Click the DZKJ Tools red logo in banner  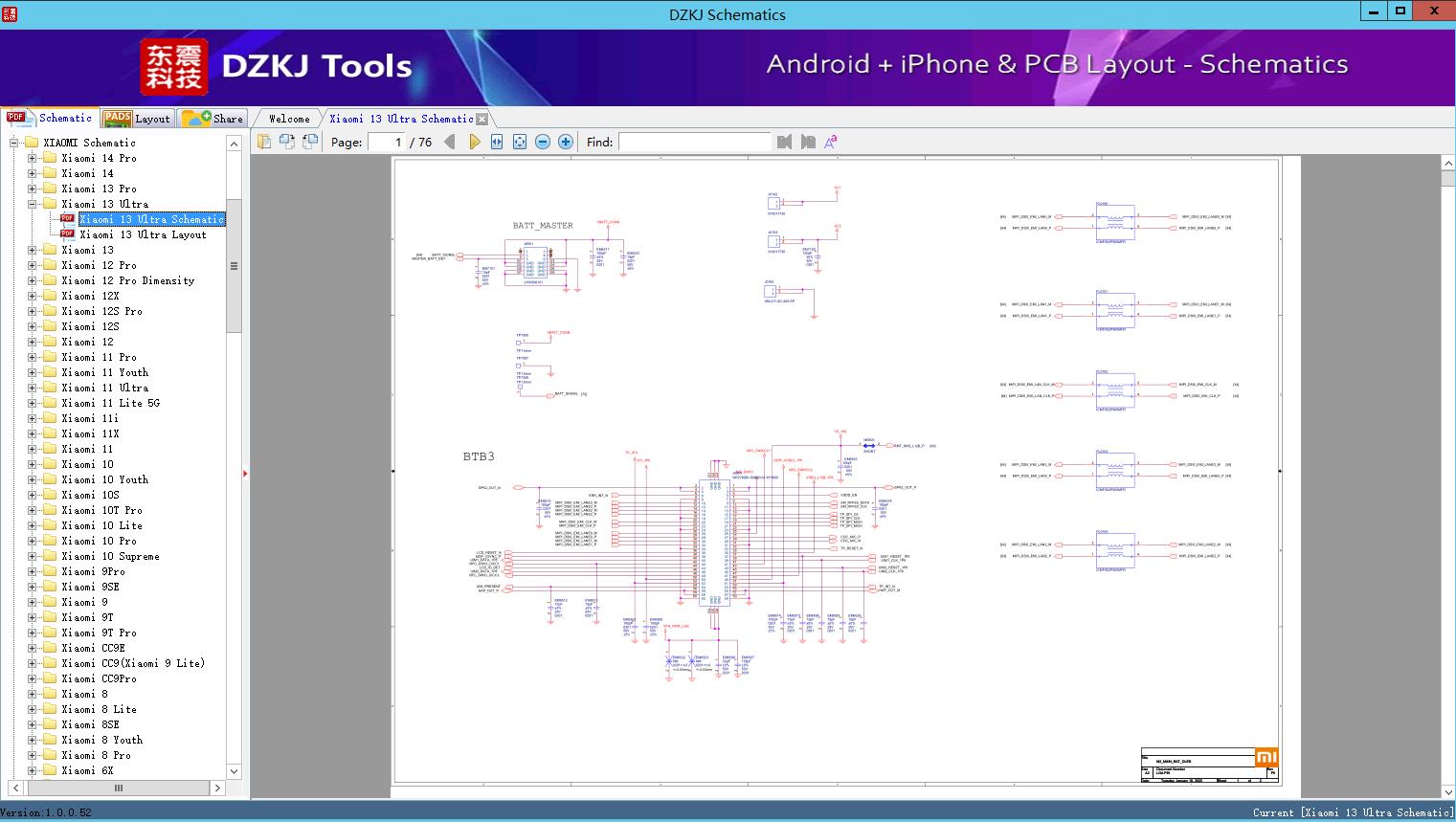pyautogui.click(x=174, y=67)
